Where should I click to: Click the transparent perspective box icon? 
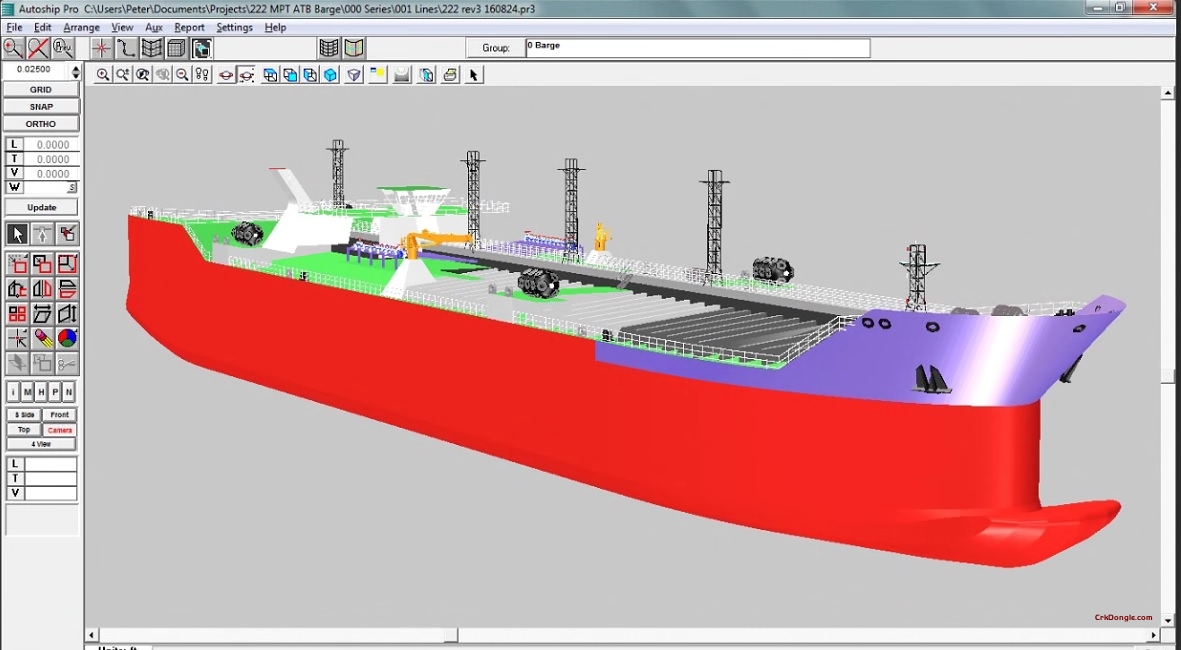coord(352,74)
